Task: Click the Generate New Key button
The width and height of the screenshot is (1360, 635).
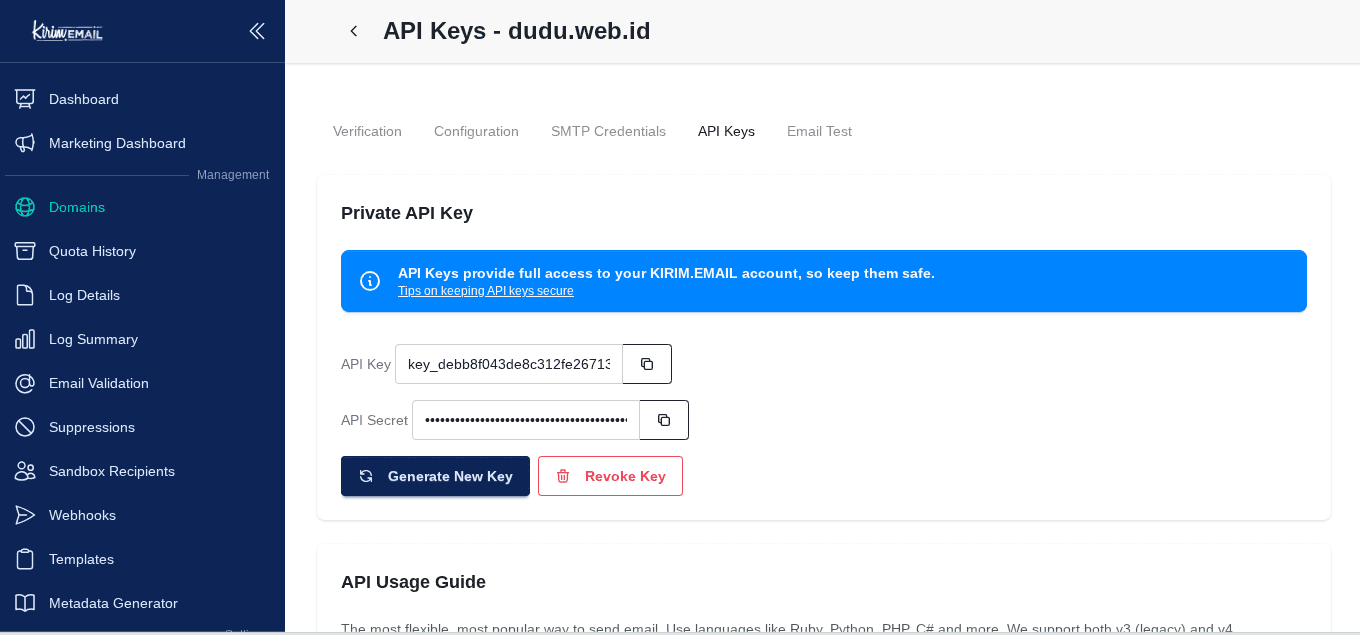Action: pos(435,476)
